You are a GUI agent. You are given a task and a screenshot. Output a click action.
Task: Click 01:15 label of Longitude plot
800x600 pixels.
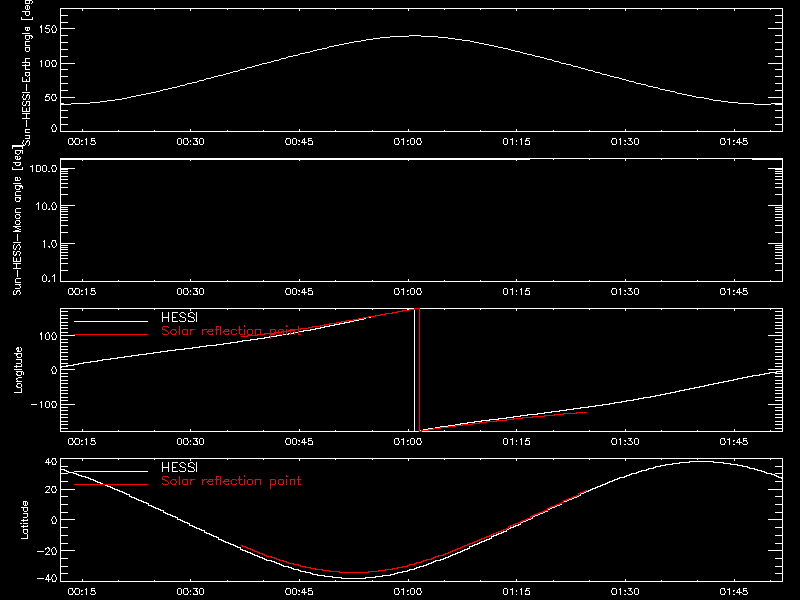click(x=516, y=441)
